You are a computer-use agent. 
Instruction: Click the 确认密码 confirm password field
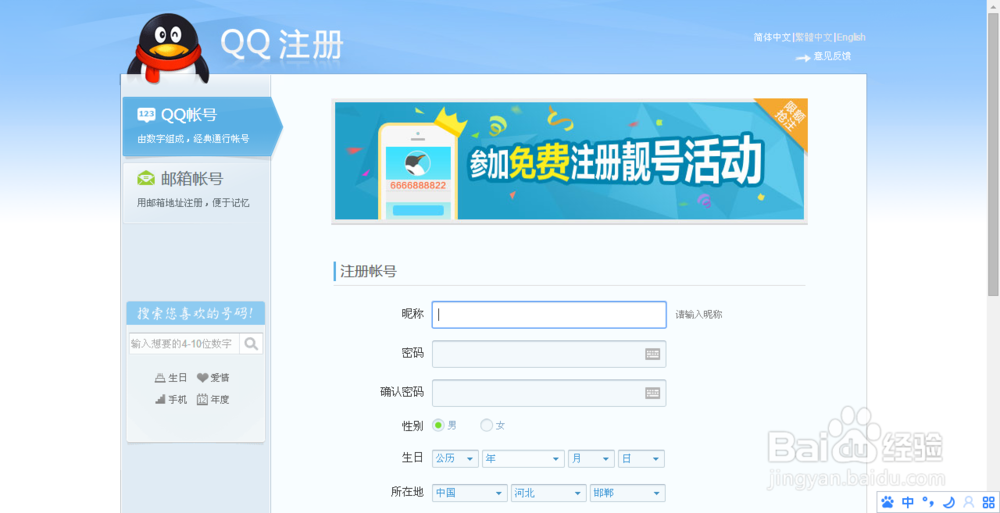[x=549, y=393]
